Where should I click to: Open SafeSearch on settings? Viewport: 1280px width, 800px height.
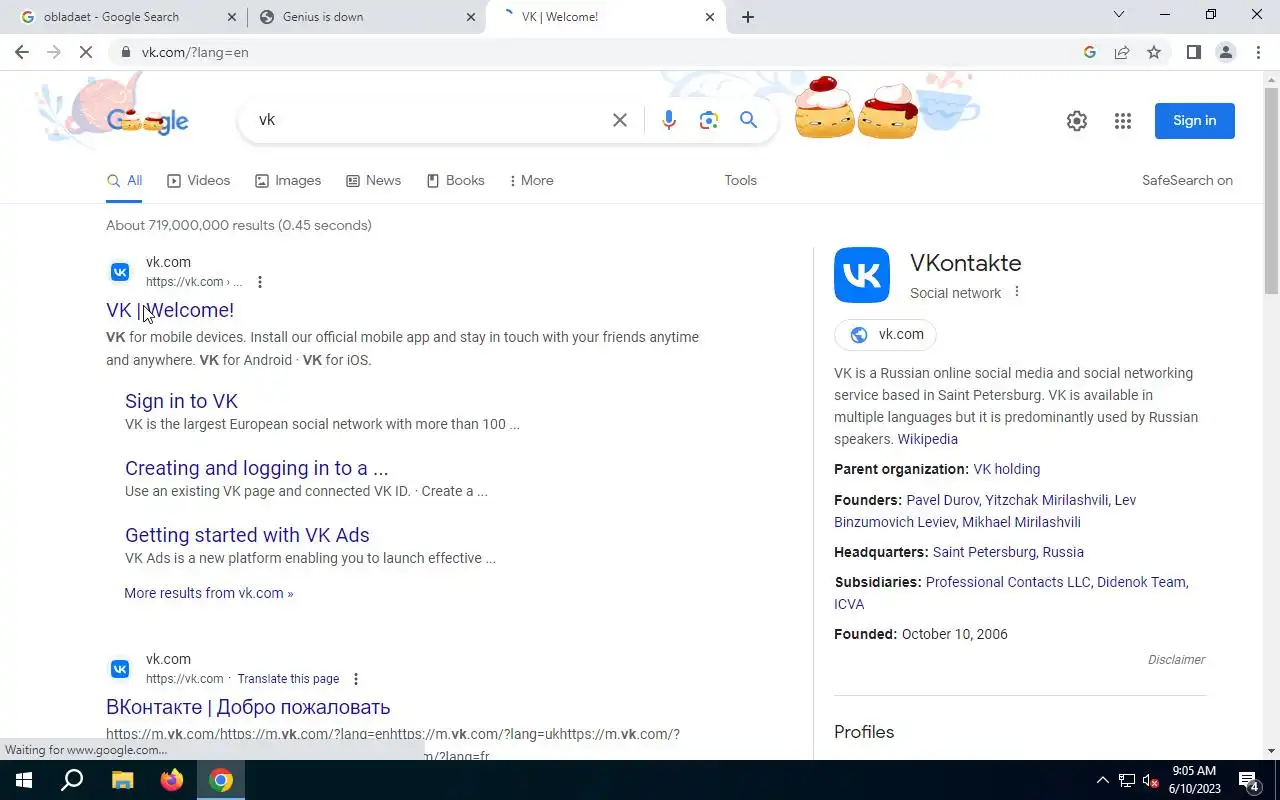click(x=1187, y=181)
